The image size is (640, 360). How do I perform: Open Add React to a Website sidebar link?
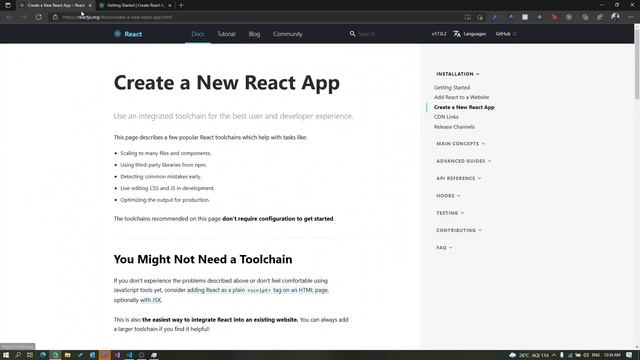click(461, 97)
